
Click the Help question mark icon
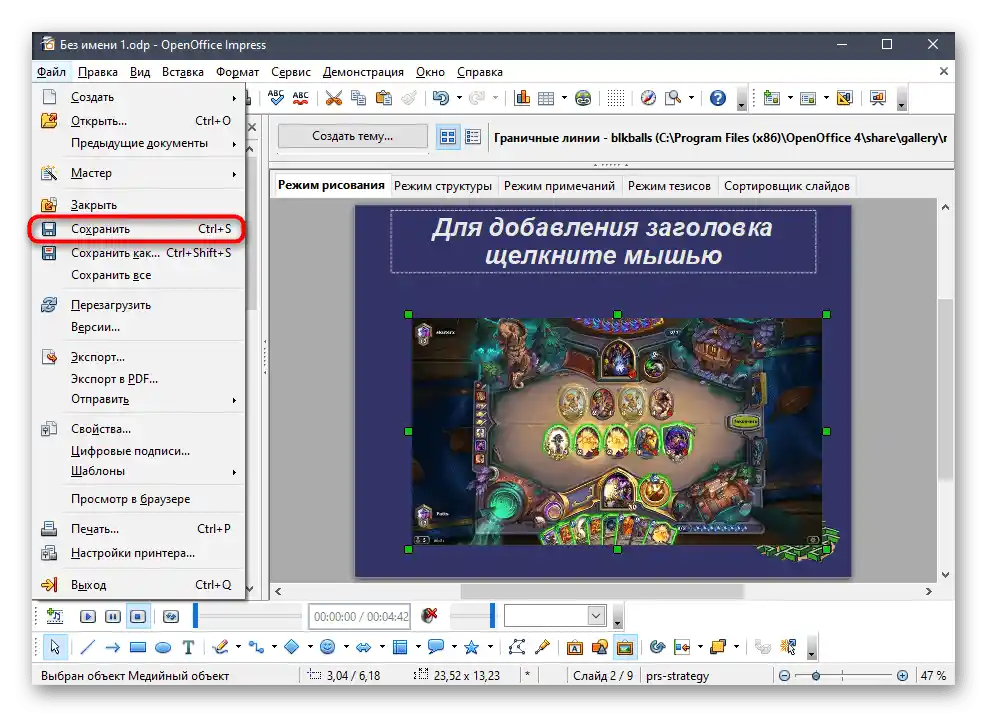pos(718,98)
